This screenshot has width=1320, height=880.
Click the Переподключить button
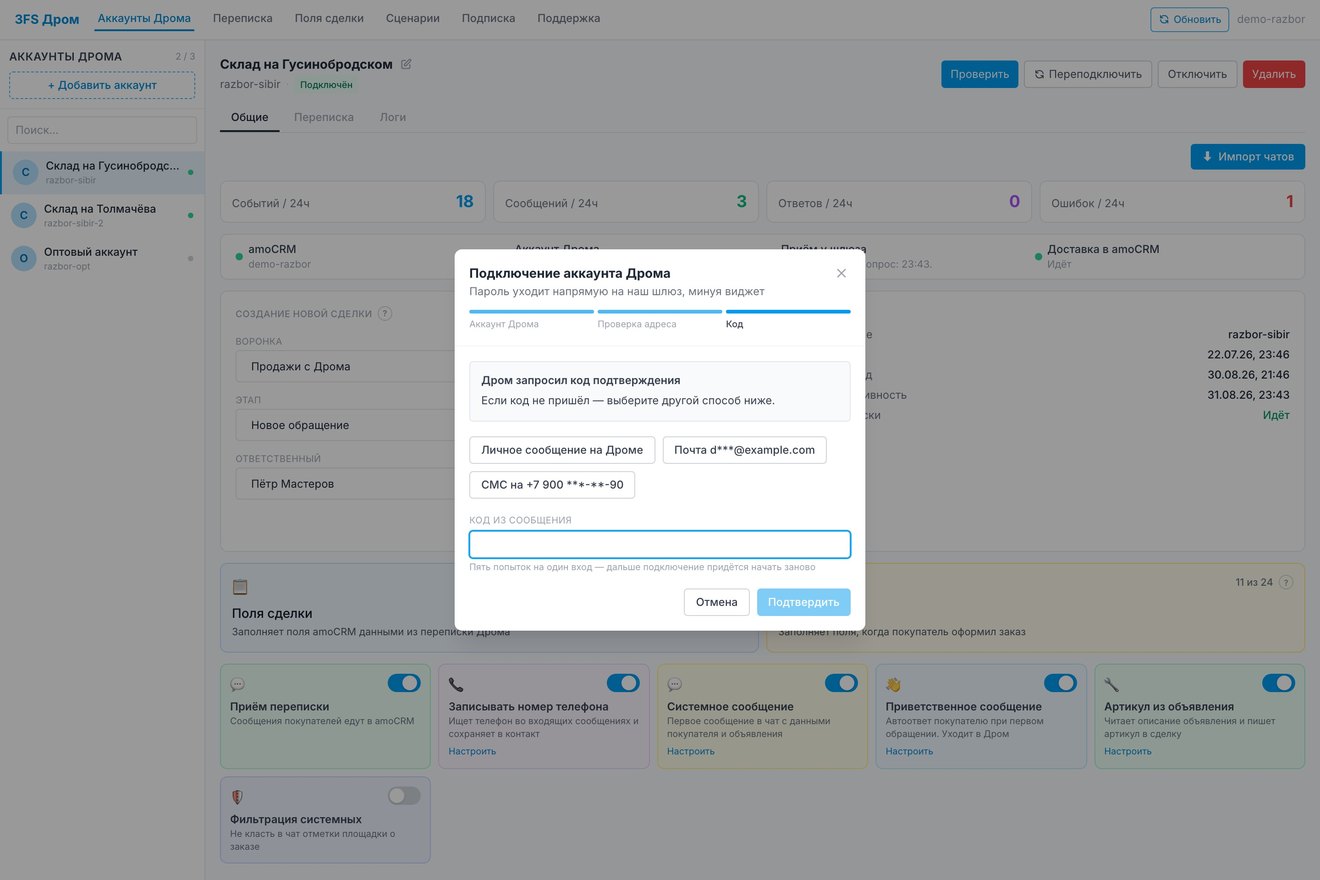click(x=1088, y=74)
